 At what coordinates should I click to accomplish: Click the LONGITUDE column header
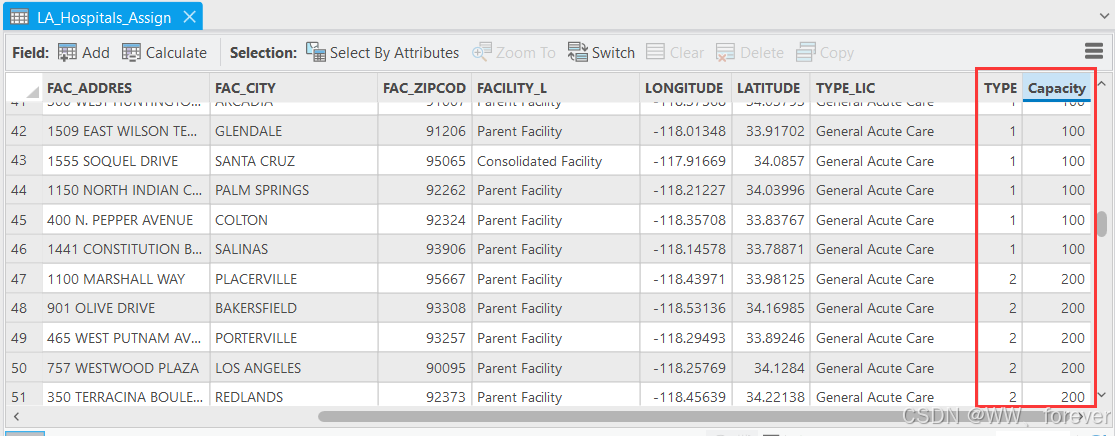click(685, 88)
